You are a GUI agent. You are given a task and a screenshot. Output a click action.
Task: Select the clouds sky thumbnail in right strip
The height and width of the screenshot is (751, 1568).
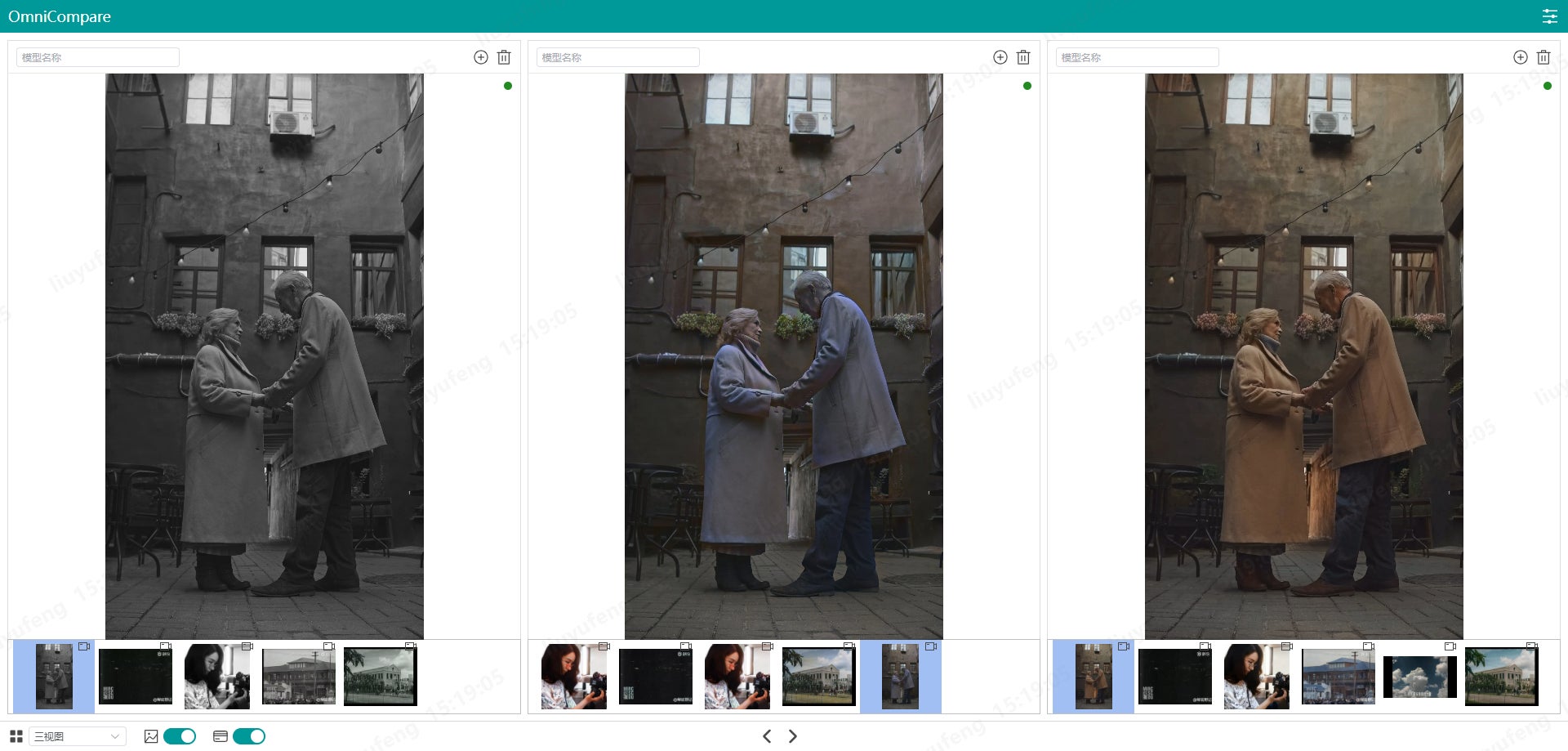point(1419,677)
